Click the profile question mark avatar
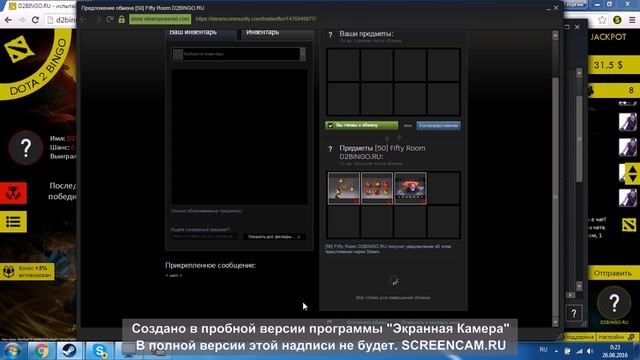The height and width of the screenshot is (360, 640). [26, 147]
